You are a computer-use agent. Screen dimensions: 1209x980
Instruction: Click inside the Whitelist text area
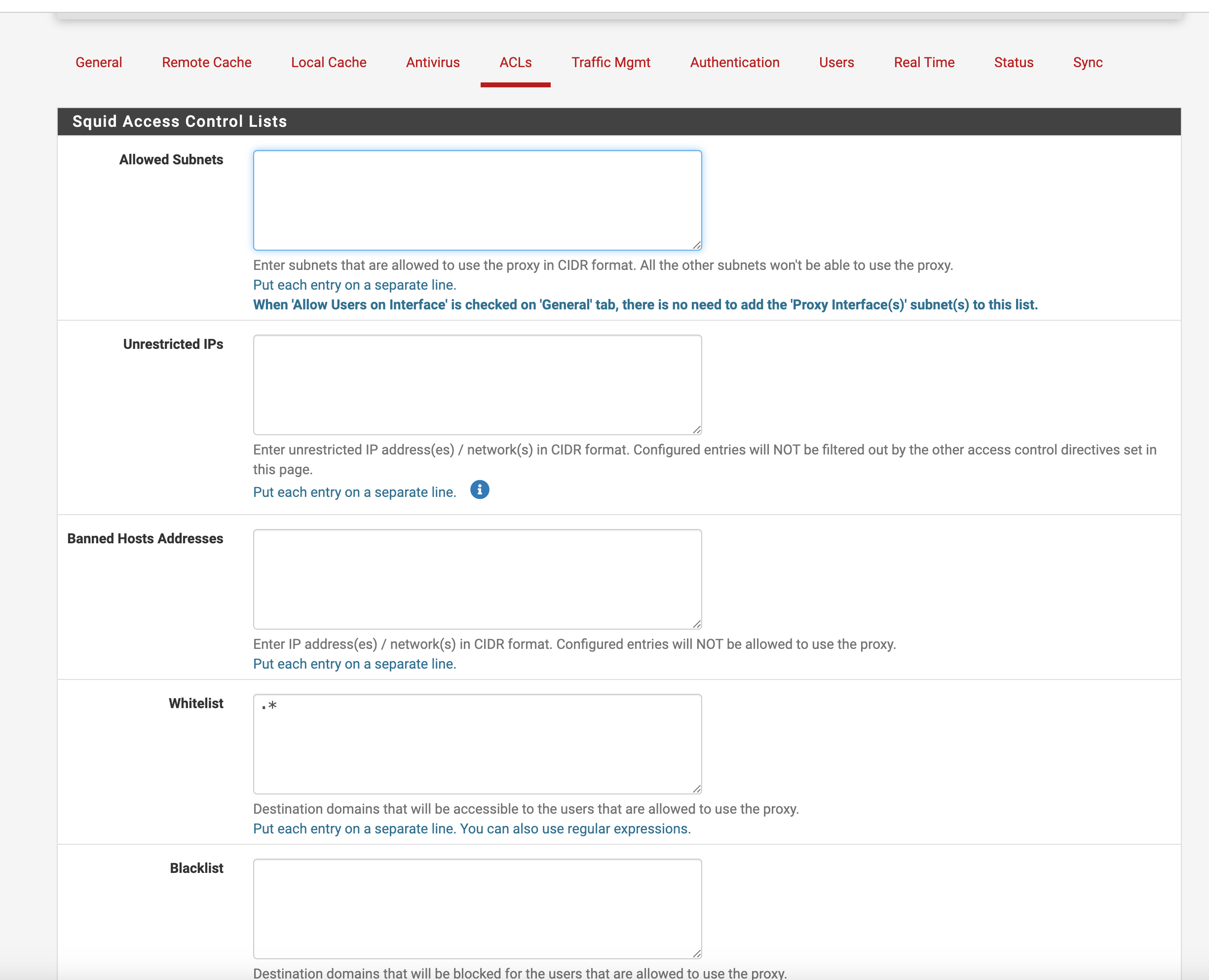point(478,744)
